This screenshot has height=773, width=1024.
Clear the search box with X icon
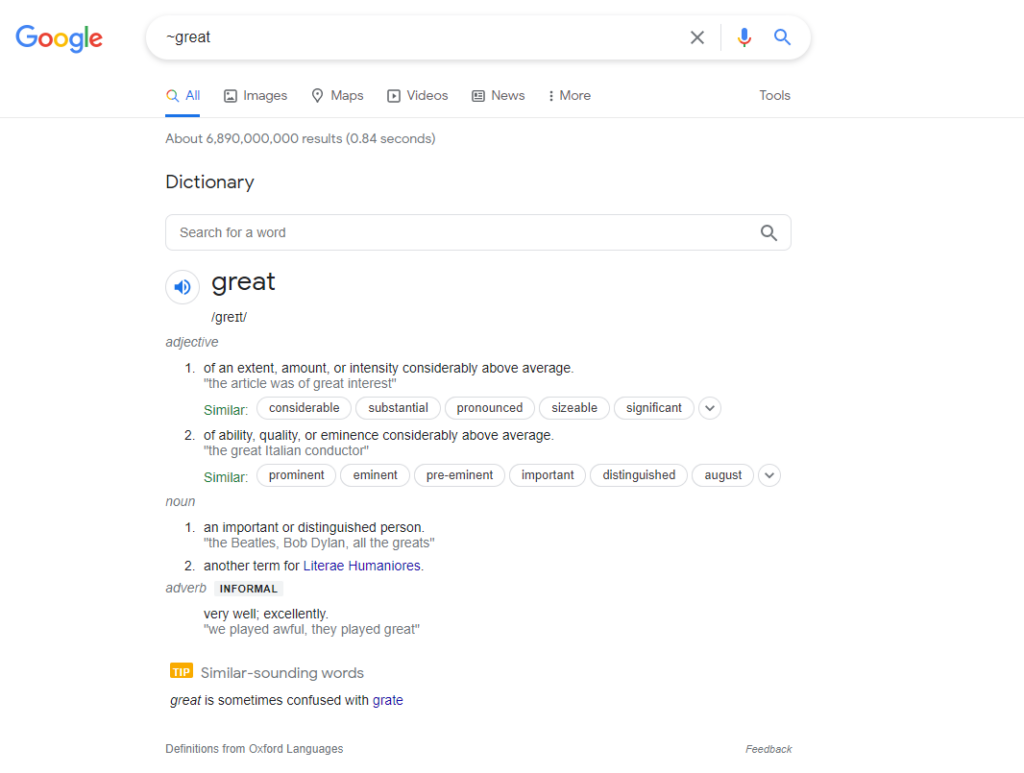697,38
